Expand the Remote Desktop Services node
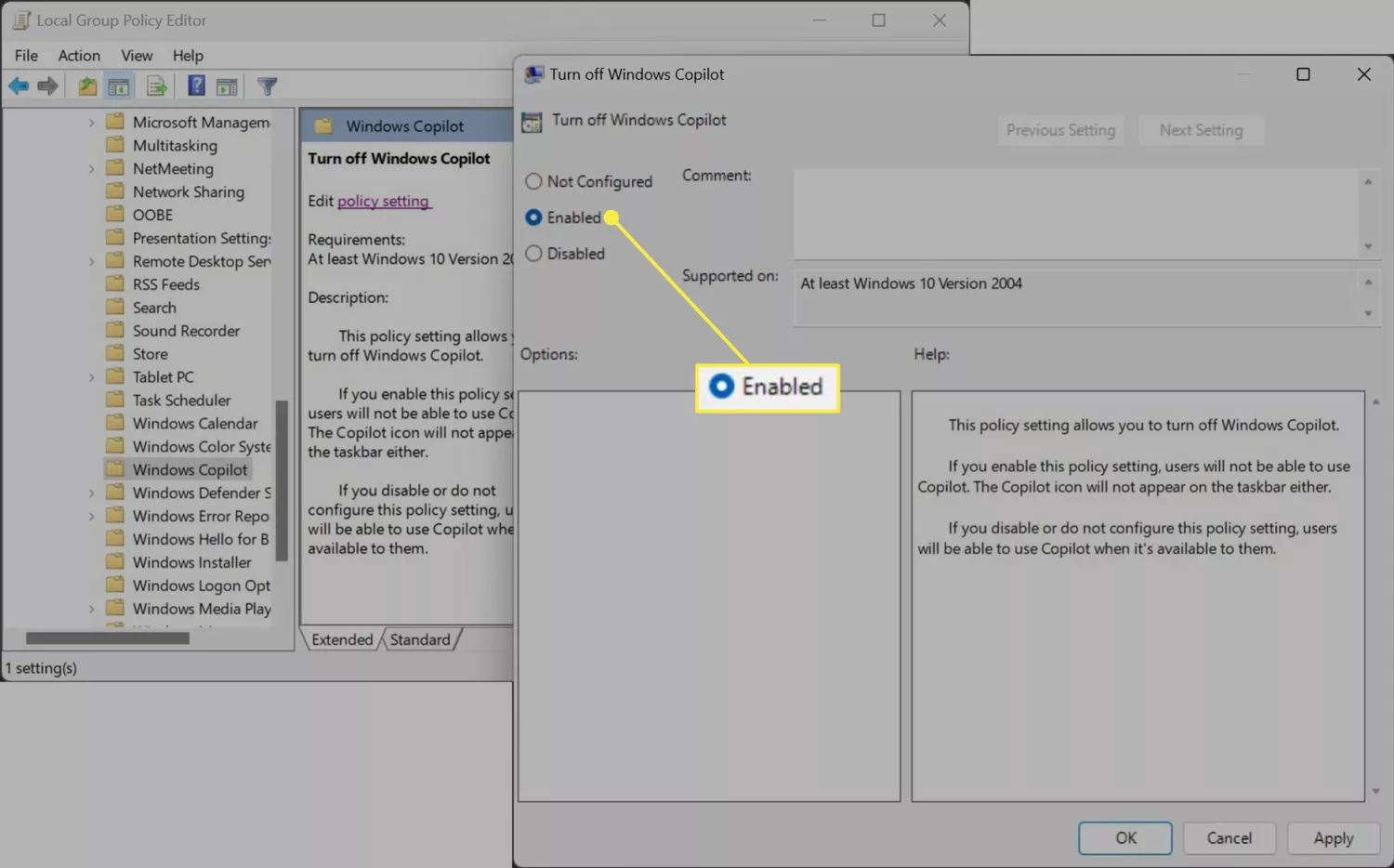 click(91, 262)
